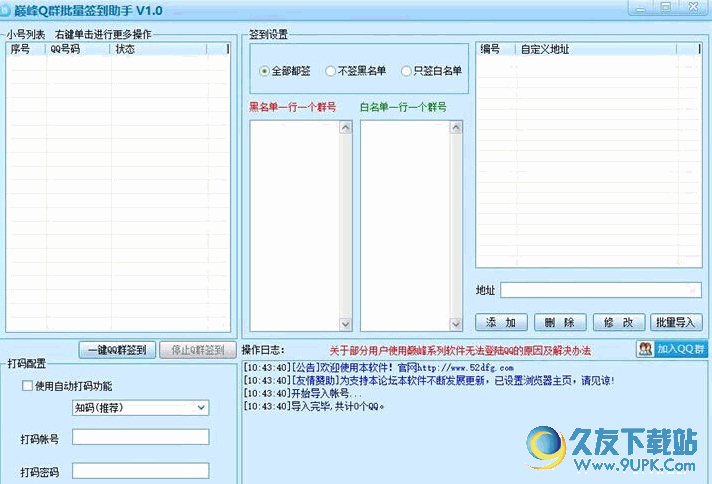Screen dimensions: 712x484
Task: Click inside the 白名单 text area
Action: (405, 226)
